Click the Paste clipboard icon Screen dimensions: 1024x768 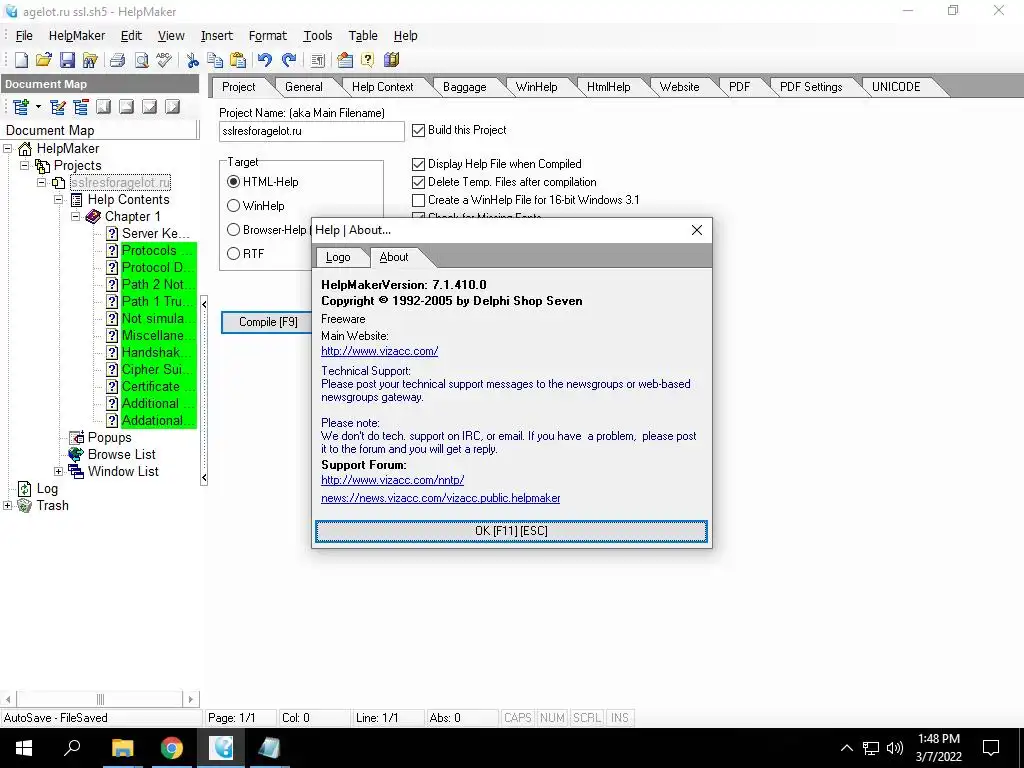[x=238, y=60]
